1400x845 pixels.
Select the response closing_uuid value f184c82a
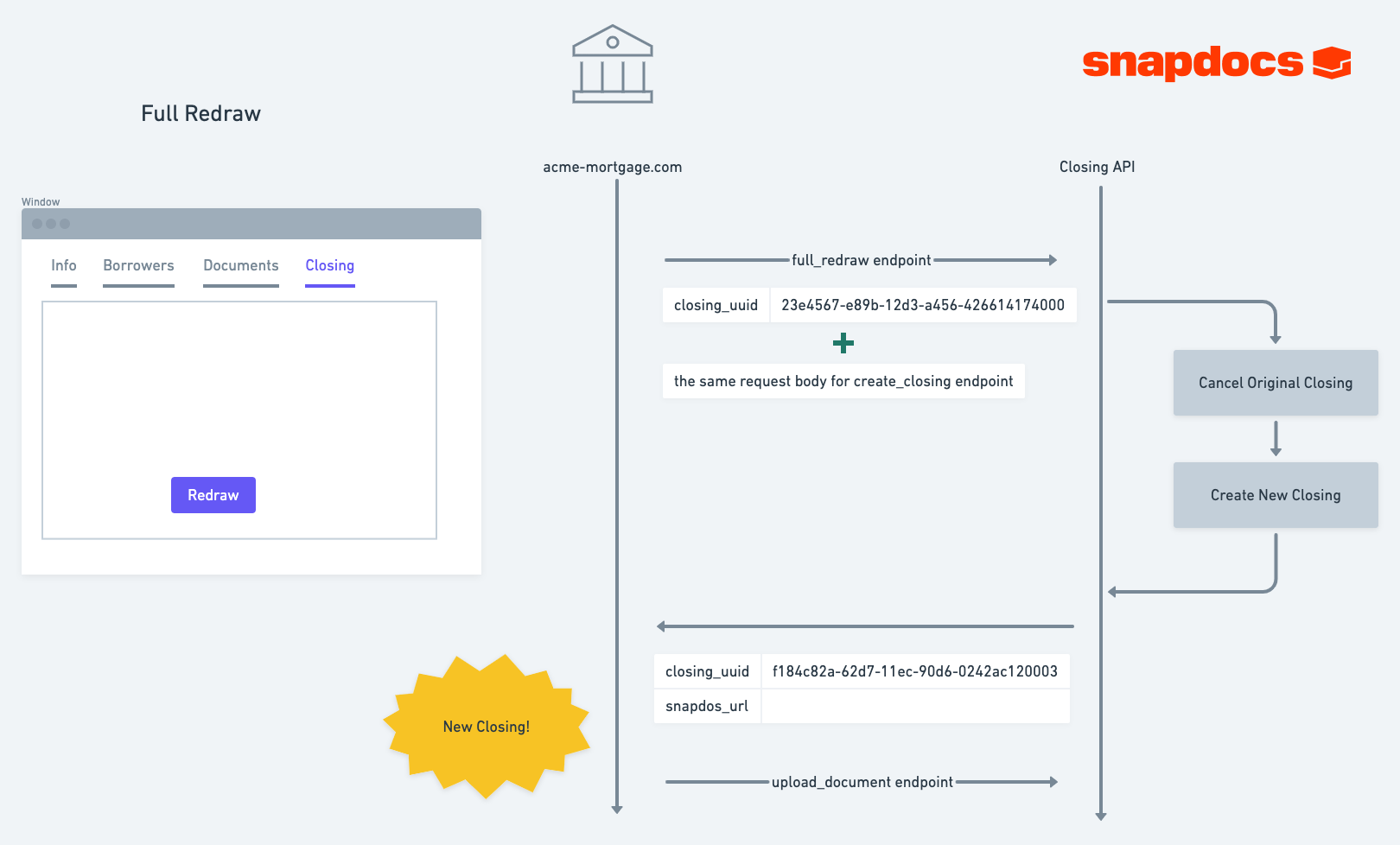point(915,671)
